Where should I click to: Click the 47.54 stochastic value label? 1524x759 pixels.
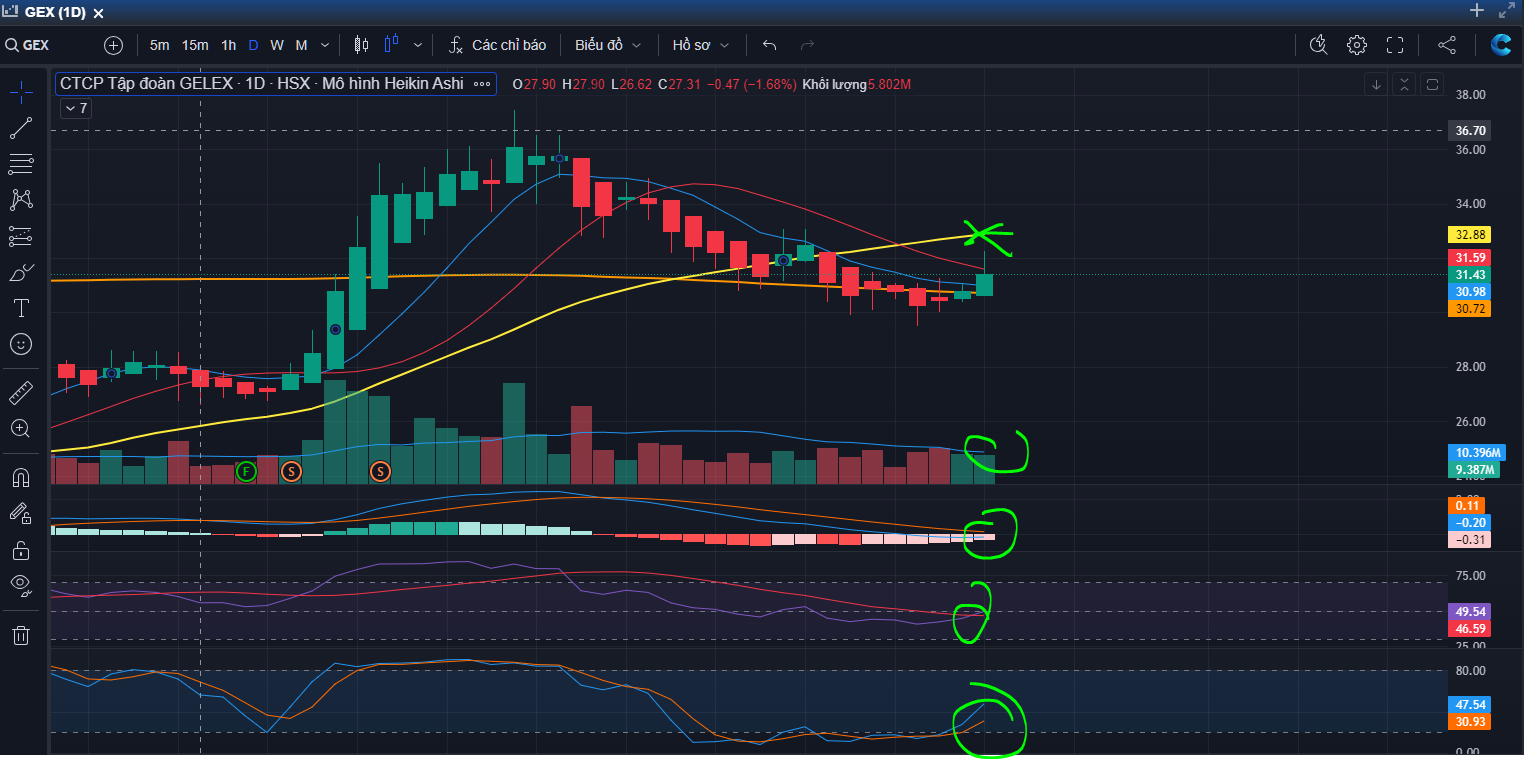1470,704
